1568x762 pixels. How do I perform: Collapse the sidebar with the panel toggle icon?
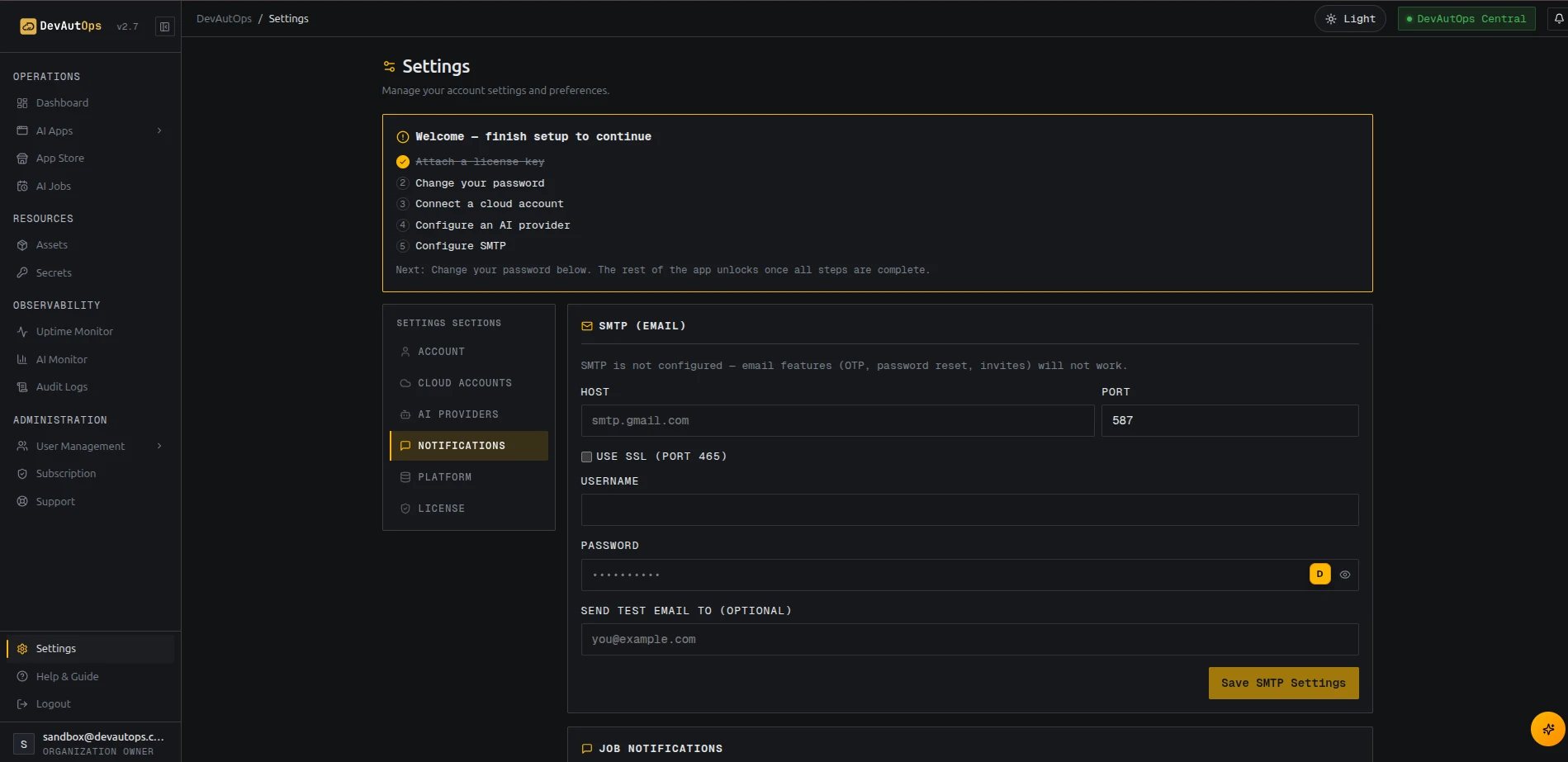(165, 26)
